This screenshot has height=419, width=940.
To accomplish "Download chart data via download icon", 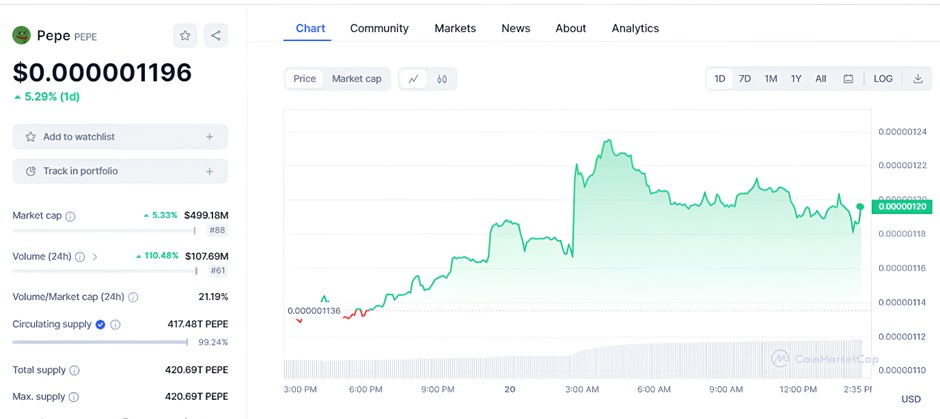I will [917, 79].
